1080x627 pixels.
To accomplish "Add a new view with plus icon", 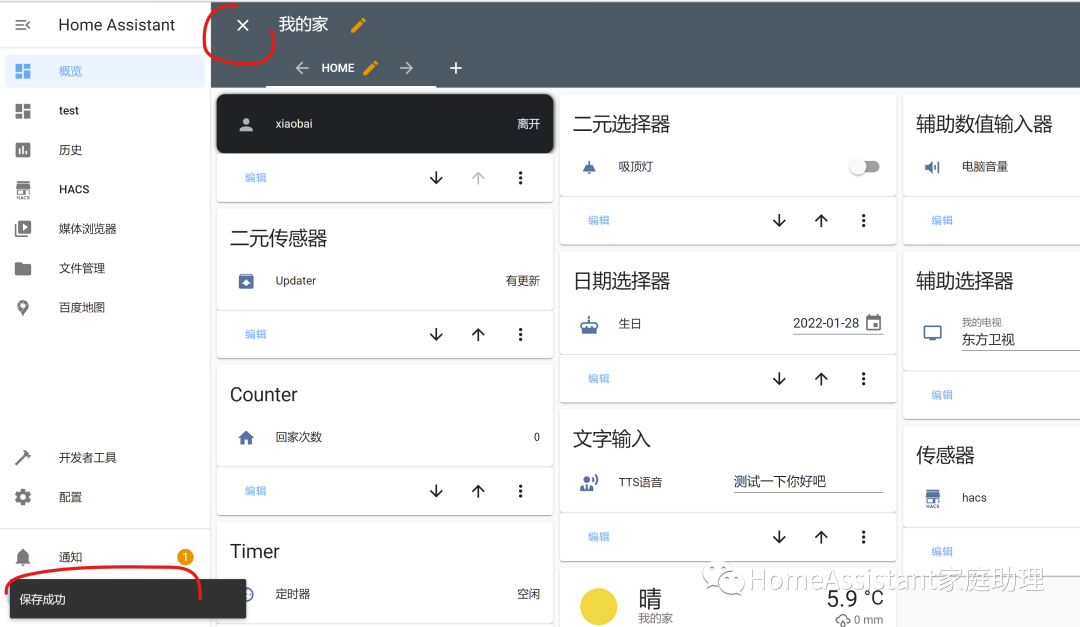I will click(x=456, y=68).
